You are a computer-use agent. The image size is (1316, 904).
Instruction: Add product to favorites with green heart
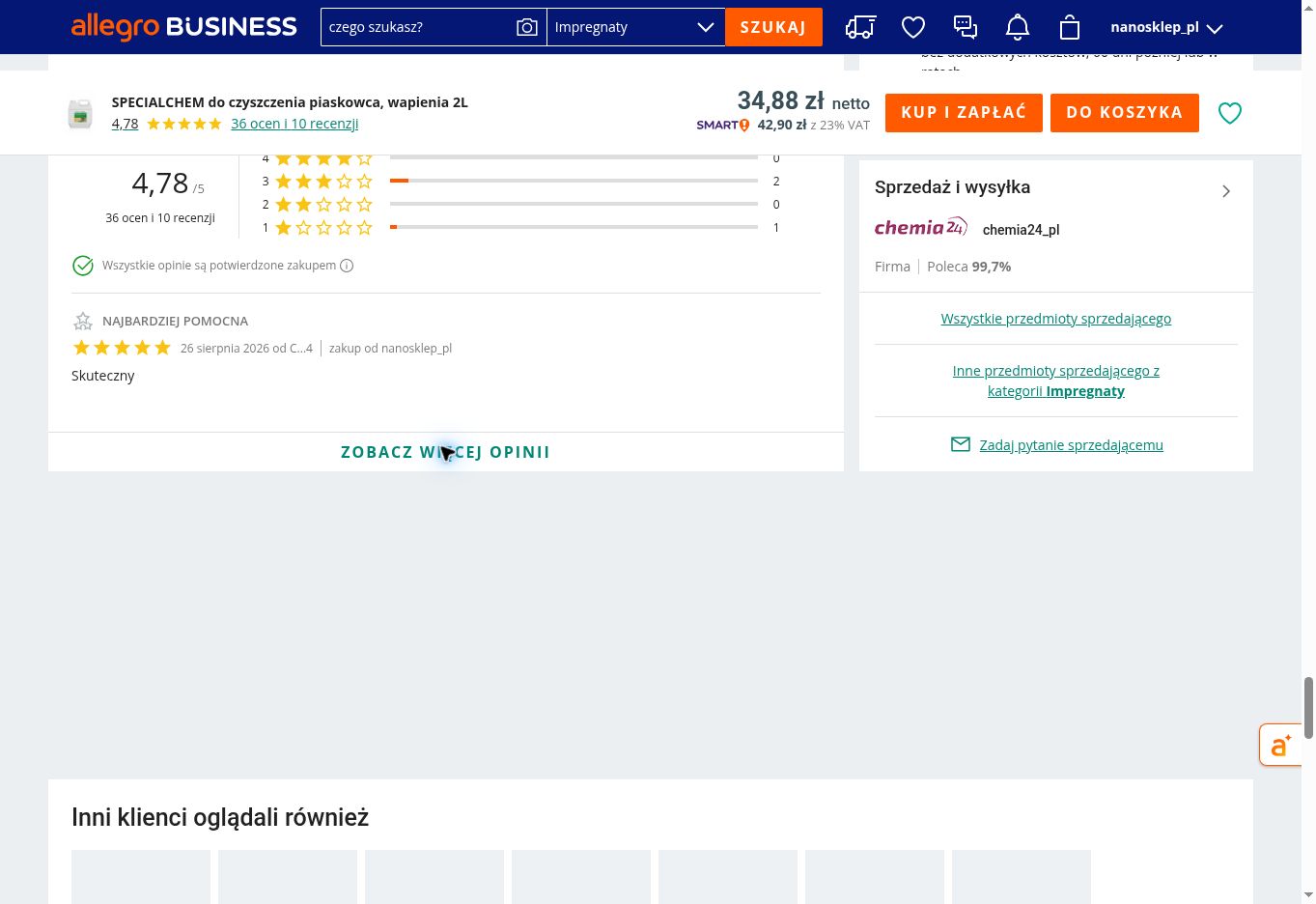click(x=1230, y=113)
